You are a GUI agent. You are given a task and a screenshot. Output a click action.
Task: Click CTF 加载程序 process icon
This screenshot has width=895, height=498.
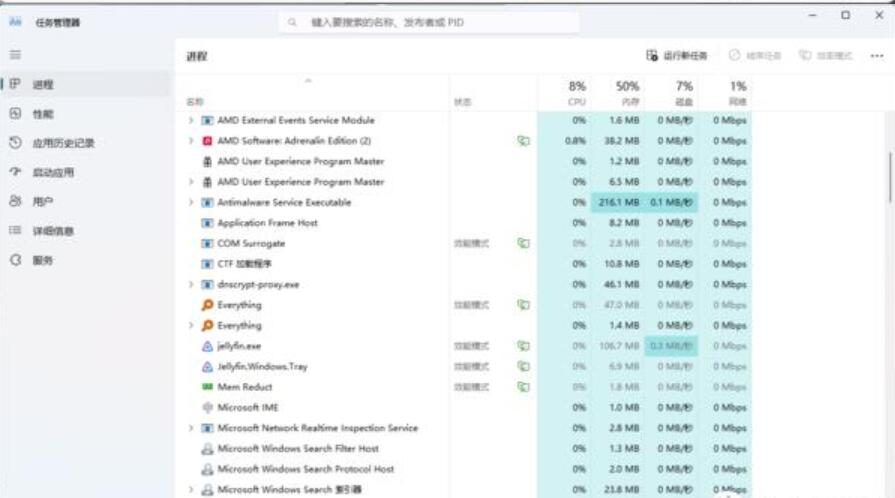207,264
